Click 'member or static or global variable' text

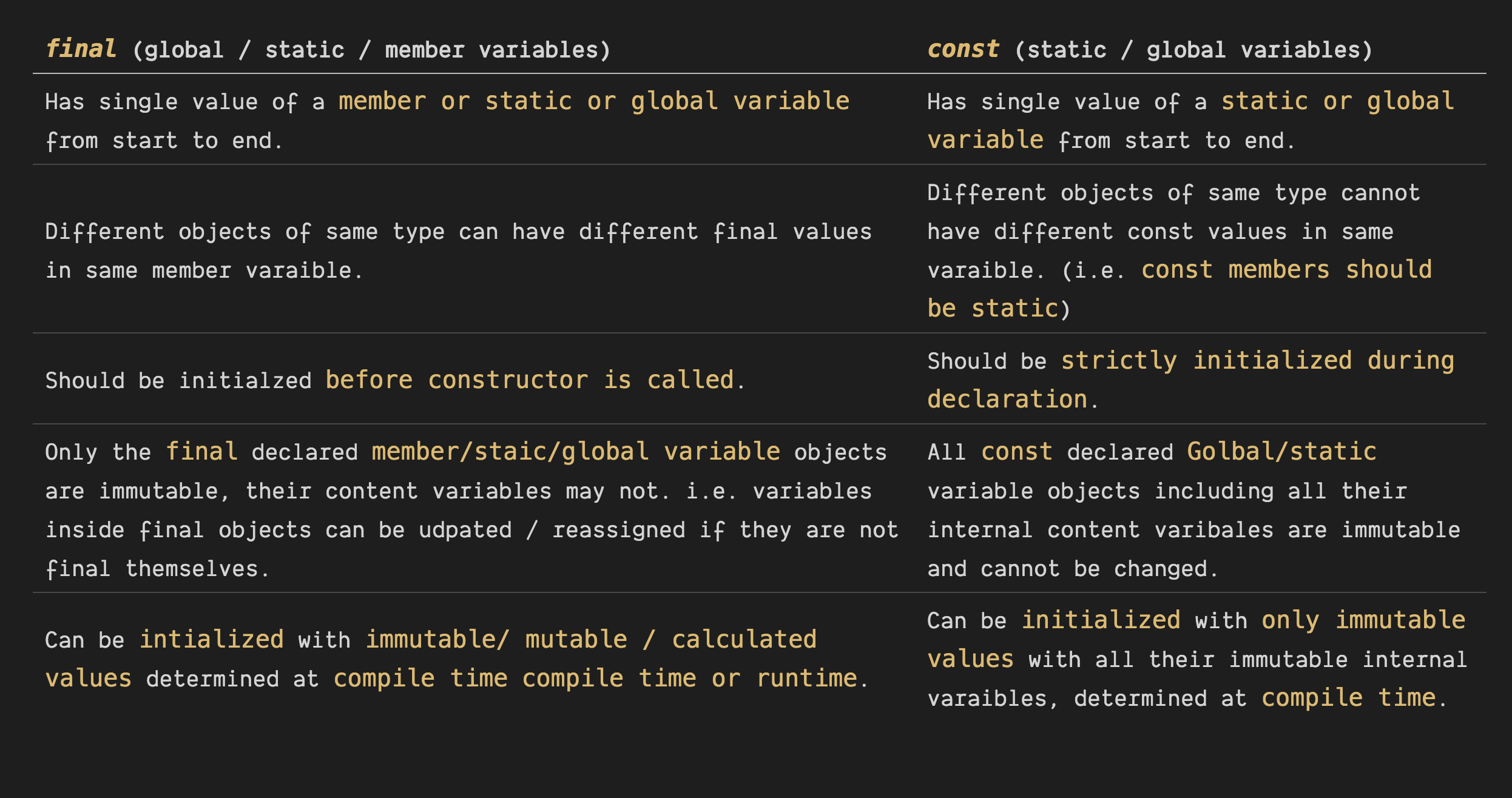pos(593,101)
